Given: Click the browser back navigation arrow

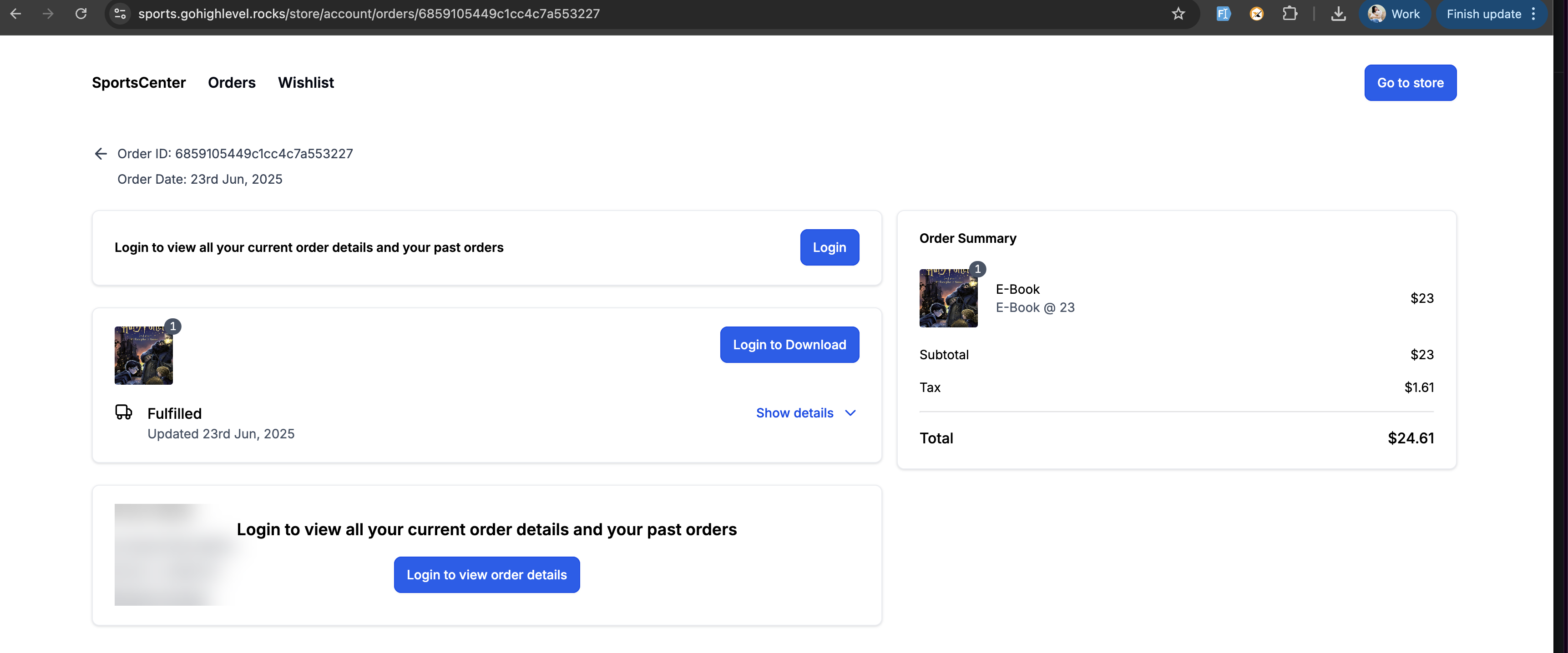Looking at the screenshot, I should click(16, 13).
